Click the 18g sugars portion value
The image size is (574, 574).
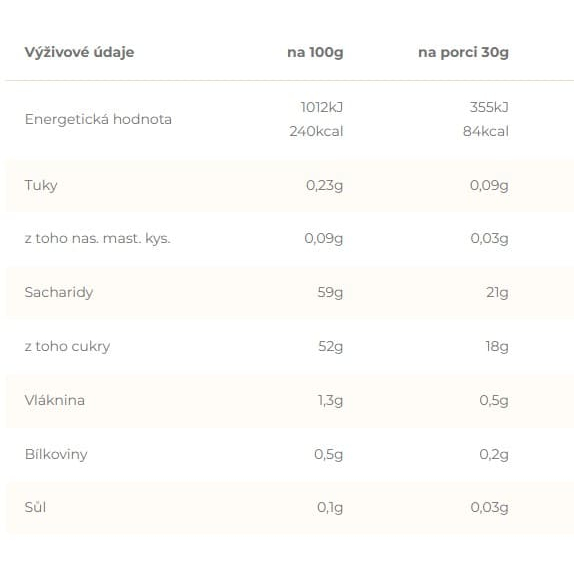[x=497, y=346]
